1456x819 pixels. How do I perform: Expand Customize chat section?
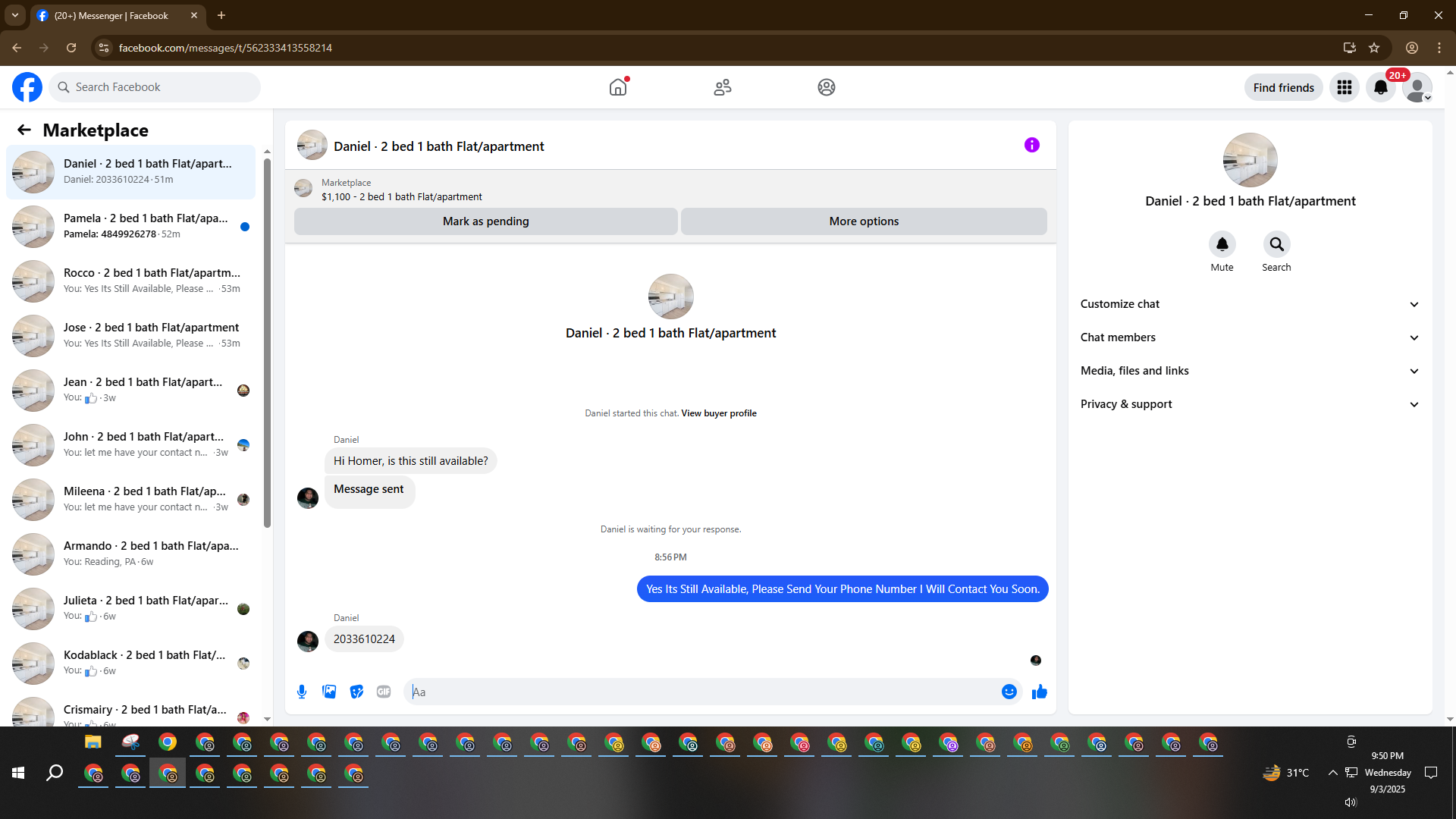(1250, 304)
